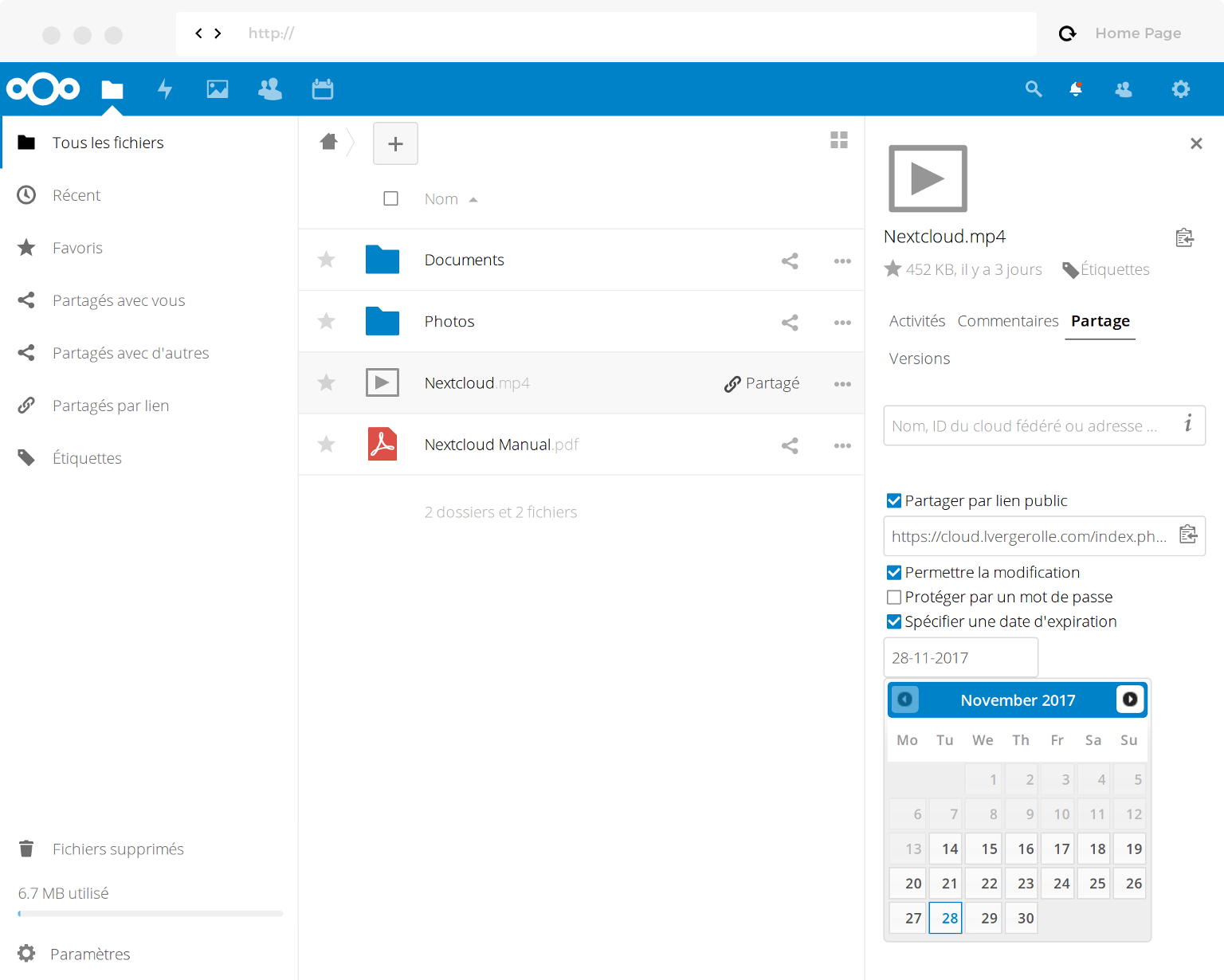
Task: Open more options menu for Photos folder
Action: [842, 323]
